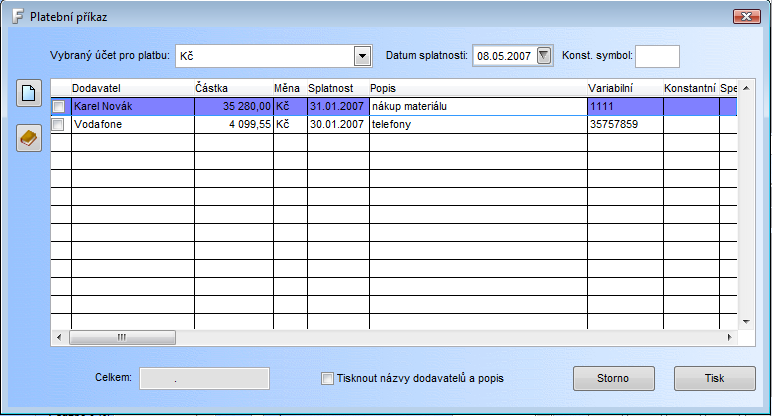Screen dimensions: 772x416
Task: Click the horizontal scrollbar left arrow
Action: point(59,337)
